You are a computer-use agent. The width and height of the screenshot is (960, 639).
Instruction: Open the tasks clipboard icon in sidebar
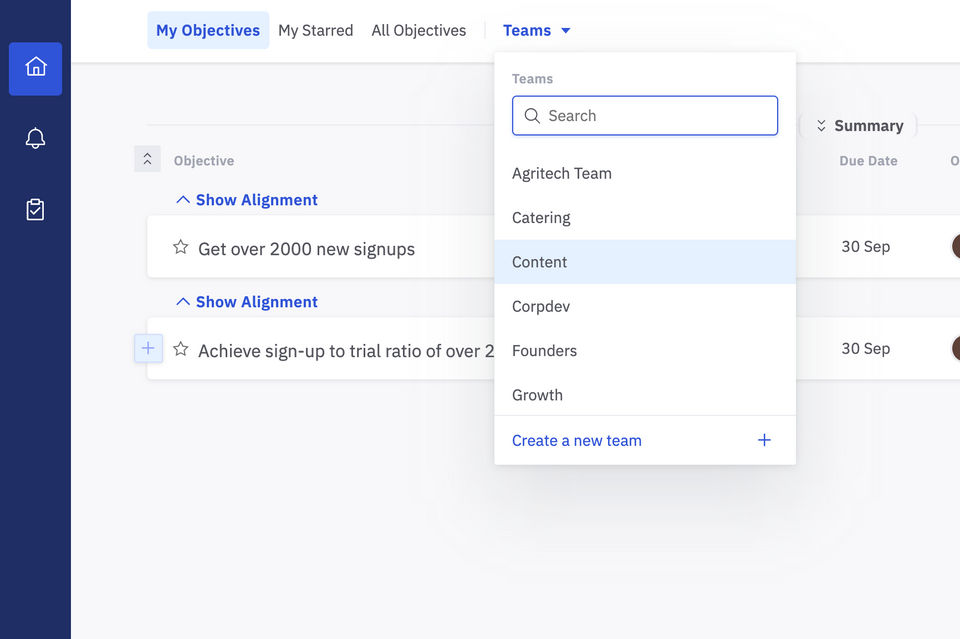click(x=36, y=210)
